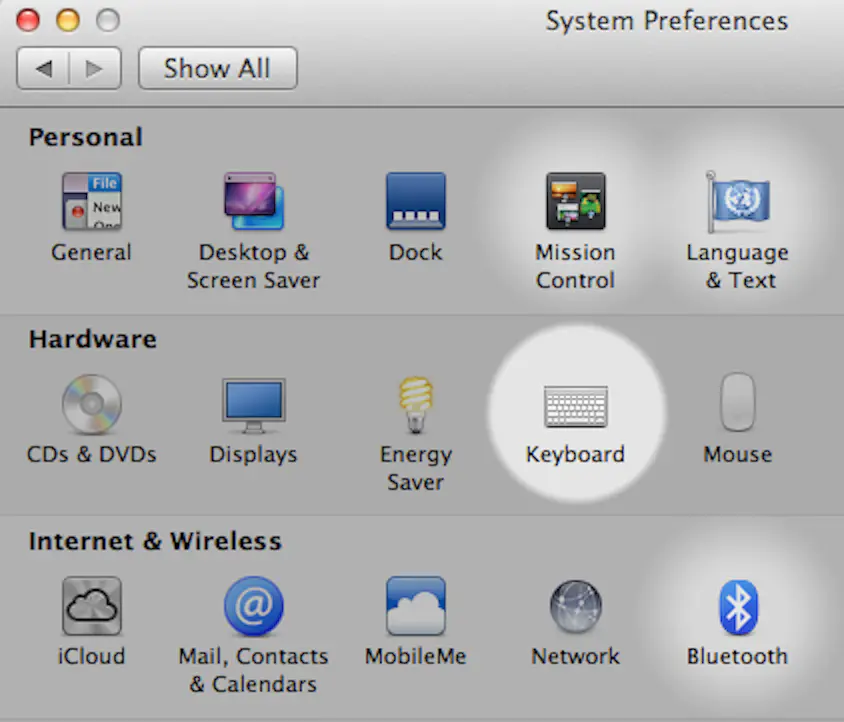Select the Displays icon
Image resolution: width=844 pixels, height=722 pixels.
tap(253, 403)
